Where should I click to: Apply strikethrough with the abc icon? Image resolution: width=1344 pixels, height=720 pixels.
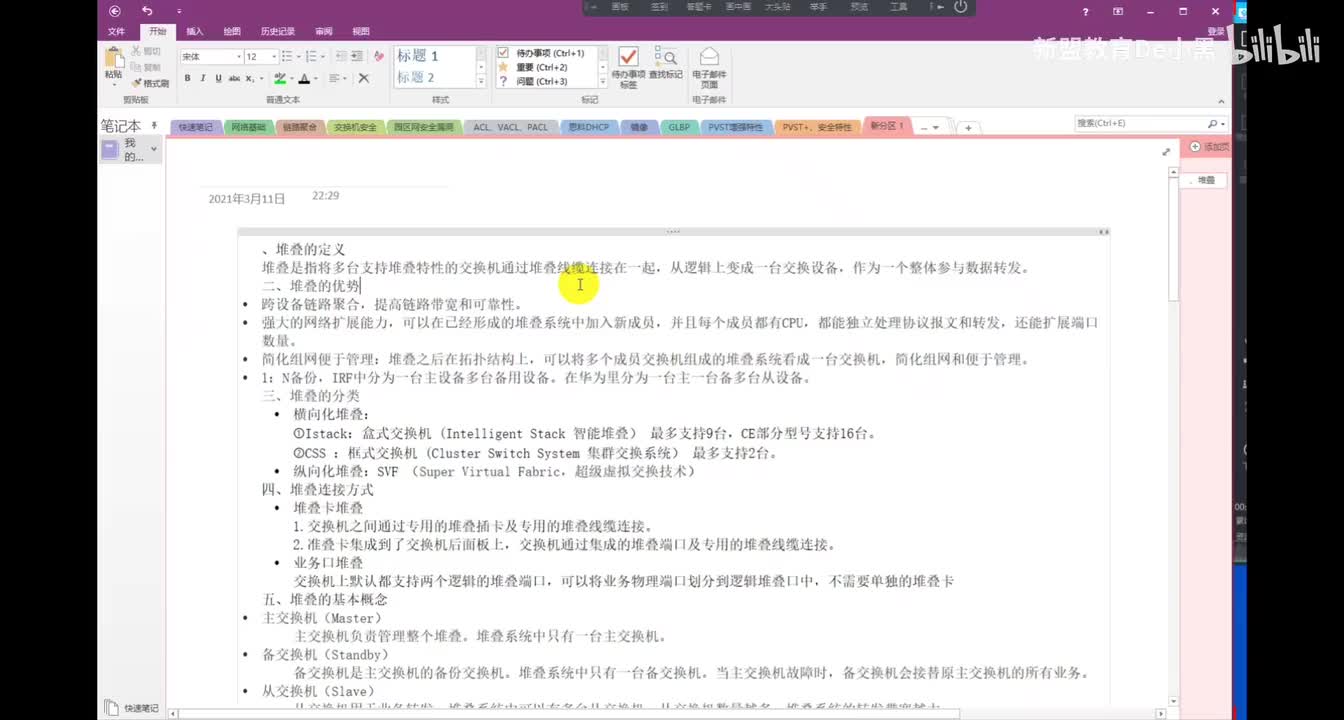[x=234, y=78]
